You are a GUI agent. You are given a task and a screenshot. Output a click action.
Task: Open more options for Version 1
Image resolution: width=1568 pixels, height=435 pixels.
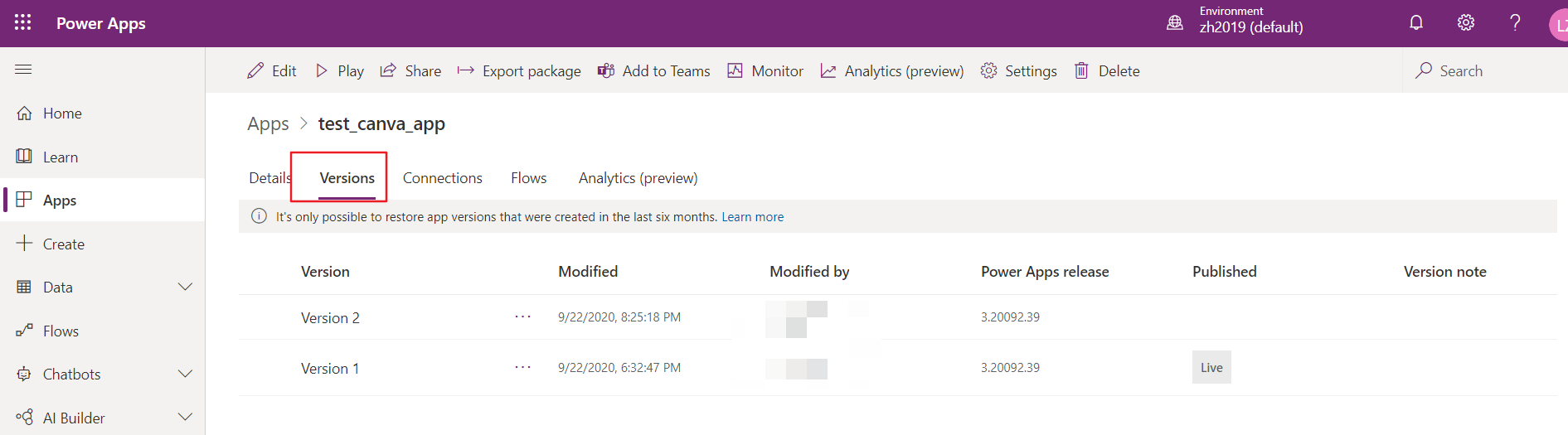[522, 367]
